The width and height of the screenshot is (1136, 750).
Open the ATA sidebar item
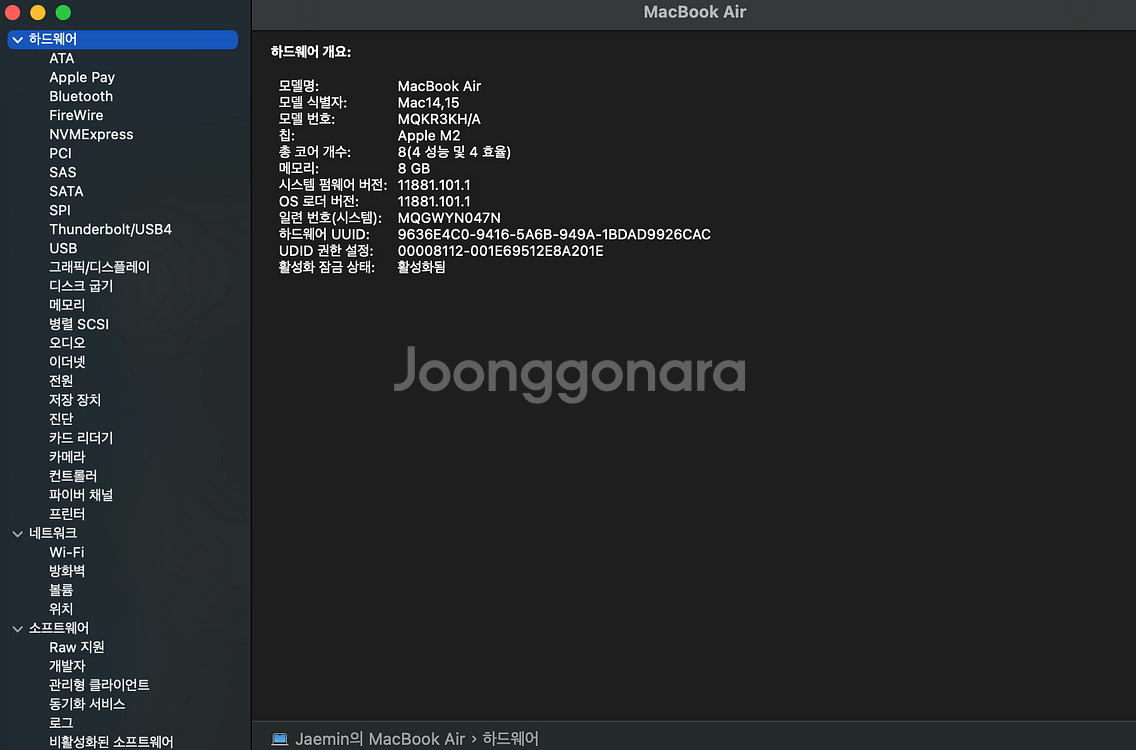point(62,59)
